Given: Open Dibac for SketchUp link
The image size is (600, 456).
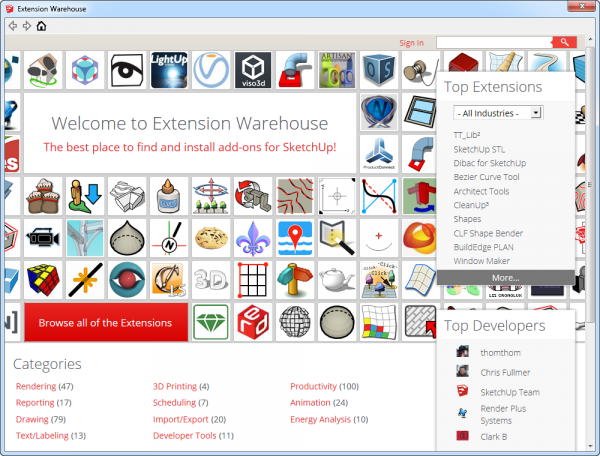Looking at the screenshot, I should tap(489, 163).
